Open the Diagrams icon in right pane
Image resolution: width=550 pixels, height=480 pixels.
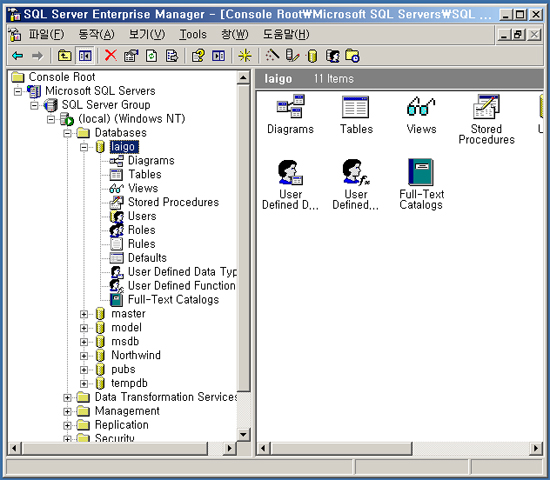pyautogui.click(x=290, y=106)
